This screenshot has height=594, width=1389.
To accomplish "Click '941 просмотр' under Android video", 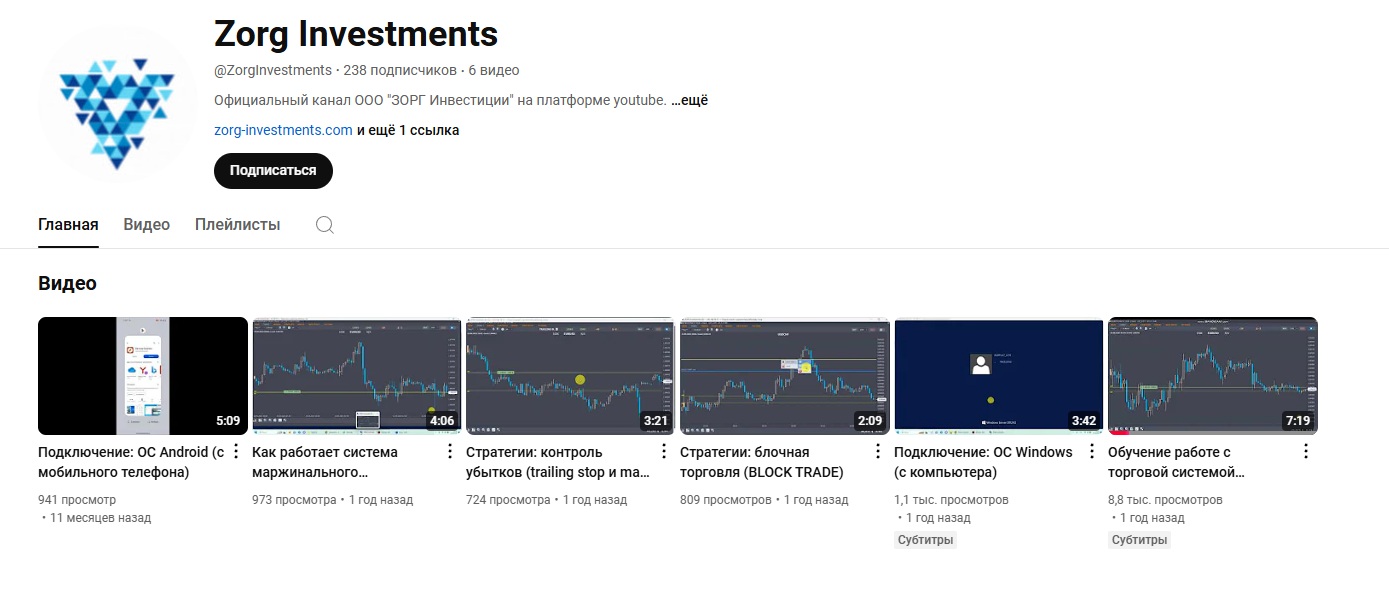I will [77, 499].
